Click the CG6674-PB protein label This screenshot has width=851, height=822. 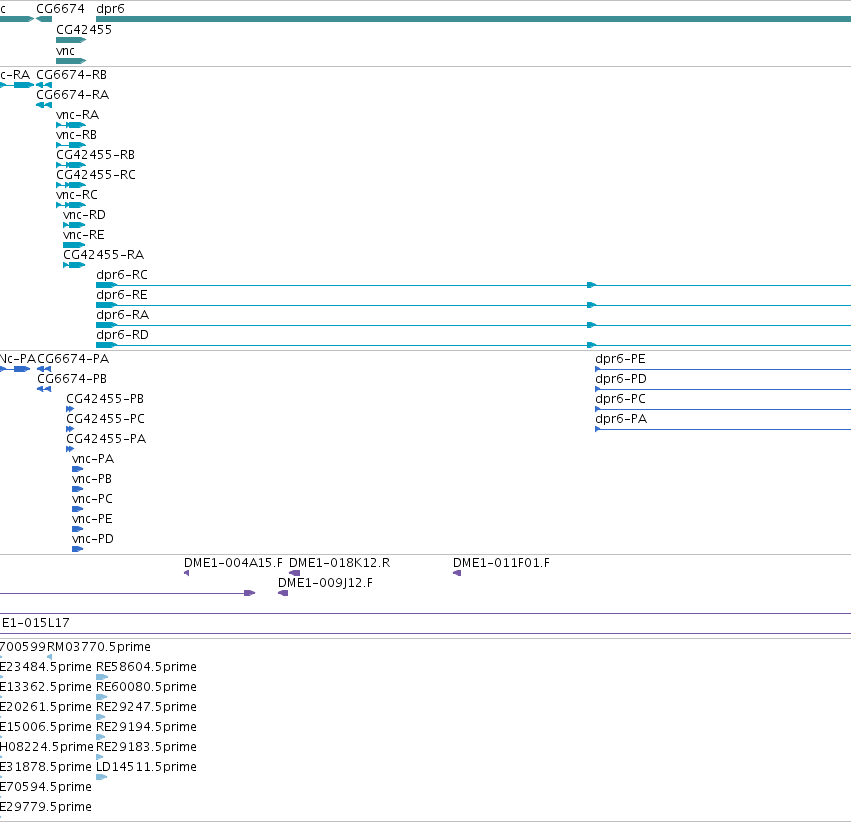click(72, 379)
